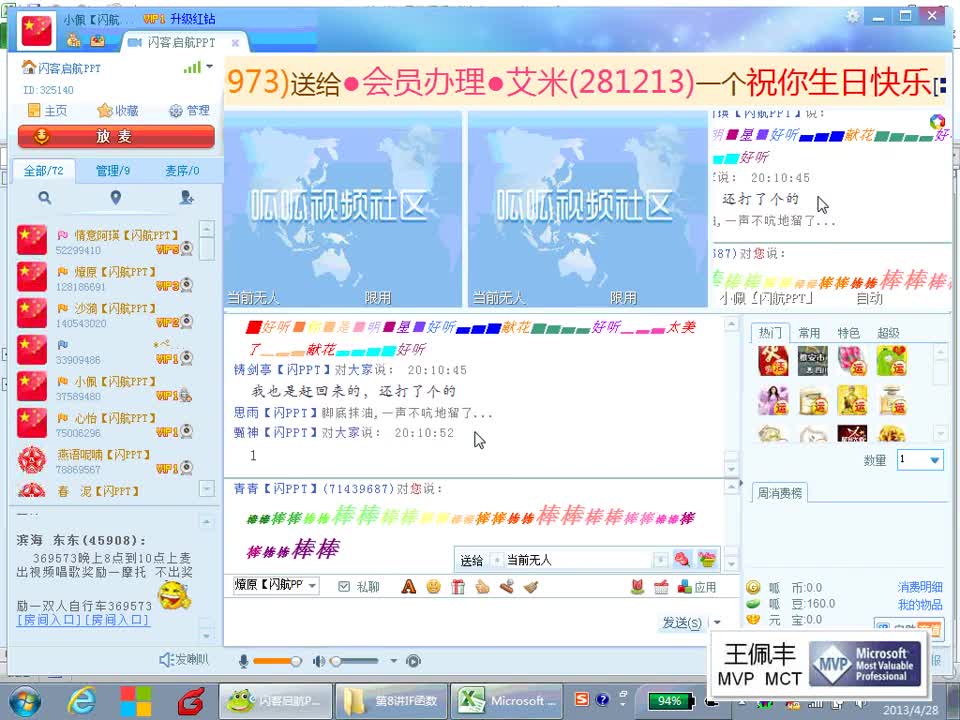Click the locate-user pin icon
Screen dimensions: 960x720
[116, 197]
